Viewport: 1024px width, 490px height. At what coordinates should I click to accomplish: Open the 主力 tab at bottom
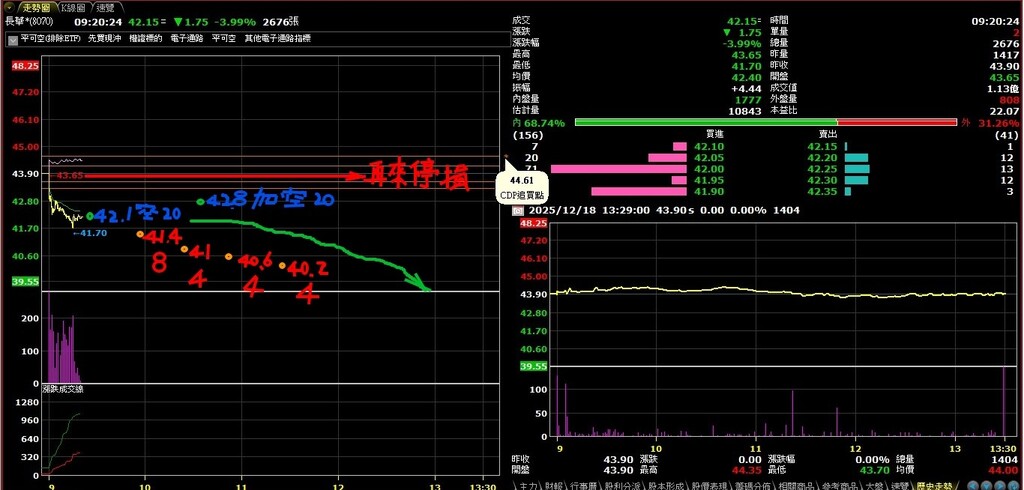[527, 484]
